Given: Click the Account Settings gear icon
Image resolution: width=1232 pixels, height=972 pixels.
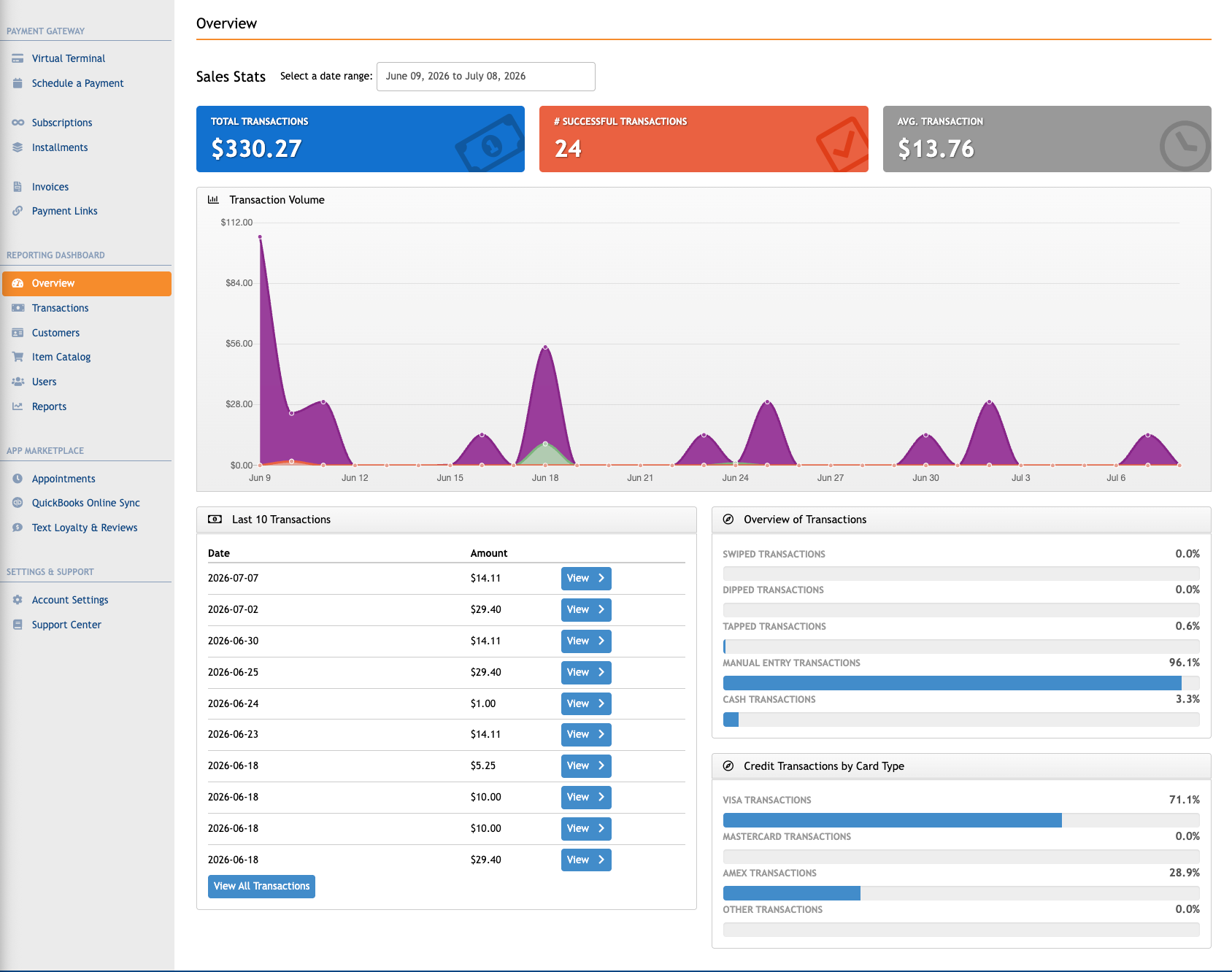Looking at the screenshot, I should pyautogui.click(x=18, y=600).
